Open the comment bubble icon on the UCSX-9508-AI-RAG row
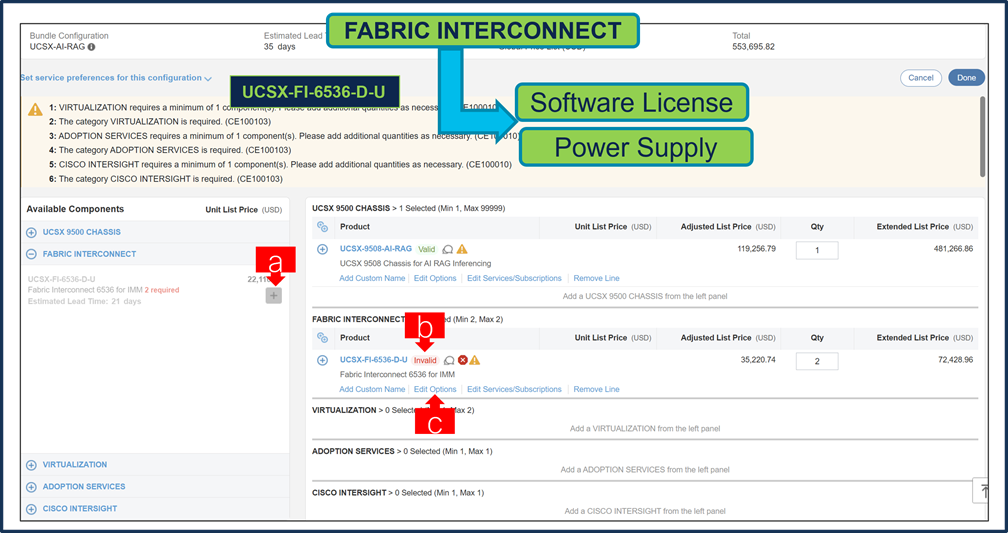 [x=448, y=249]
